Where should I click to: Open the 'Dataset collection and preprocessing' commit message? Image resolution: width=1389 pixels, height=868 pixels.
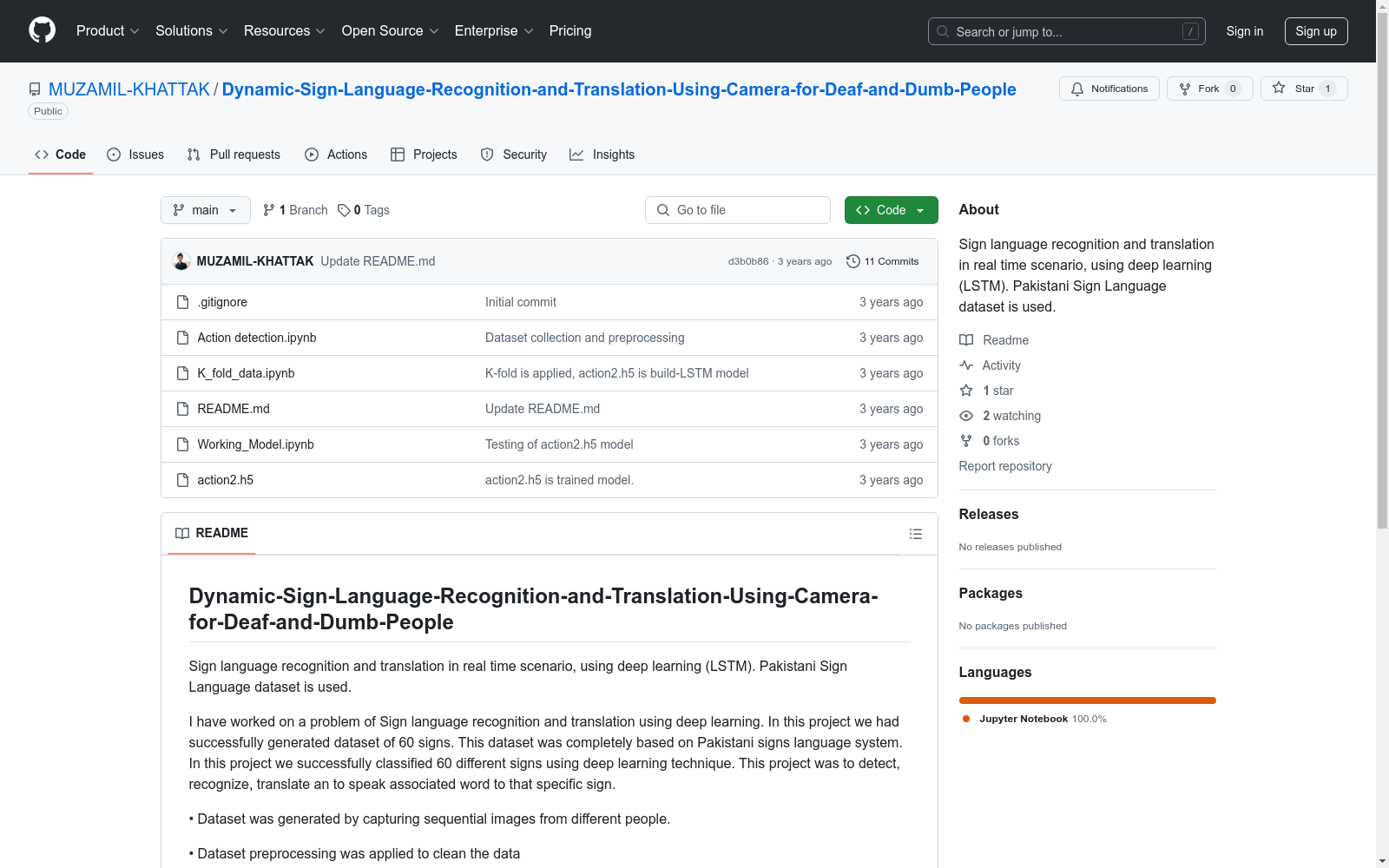pos(584,338)
